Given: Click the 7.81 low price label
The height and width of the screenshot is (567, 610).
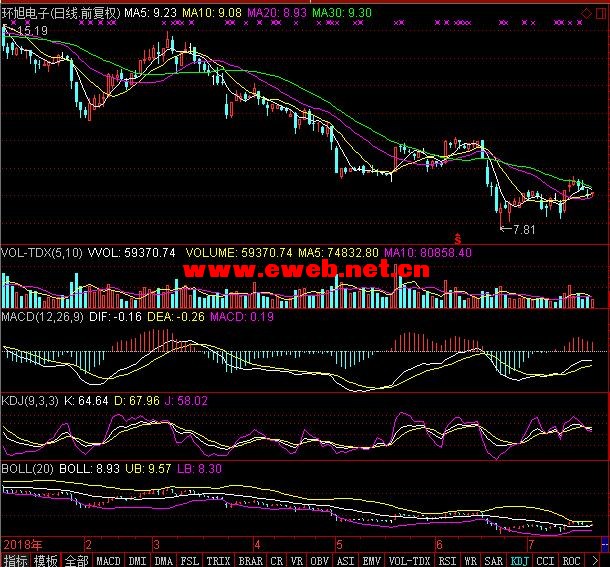Looking at the screenshot, I should click(524, 230).
